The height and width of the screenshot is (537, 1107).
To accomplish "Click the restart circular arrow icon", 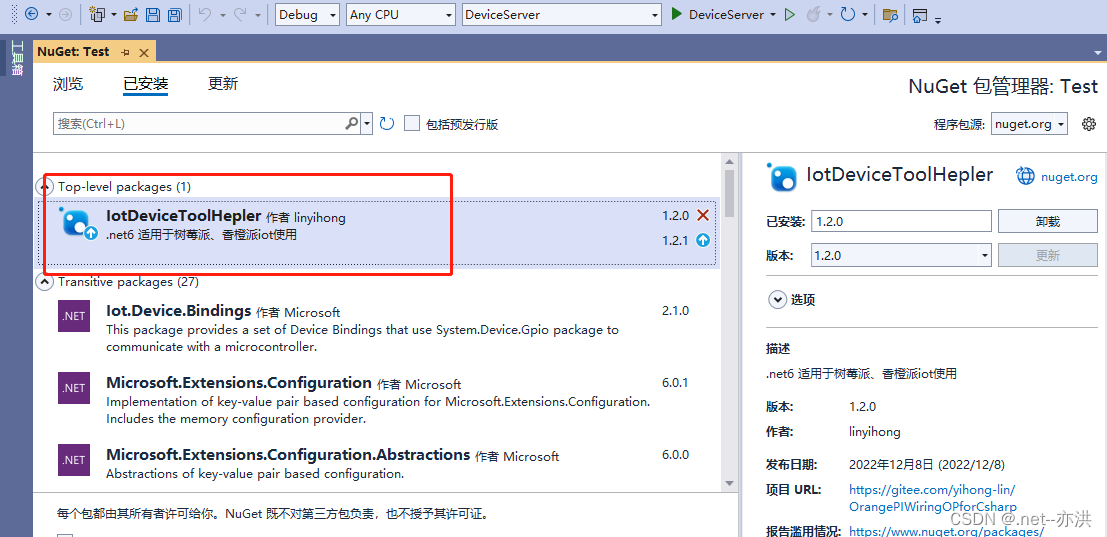I will point(848,14).
